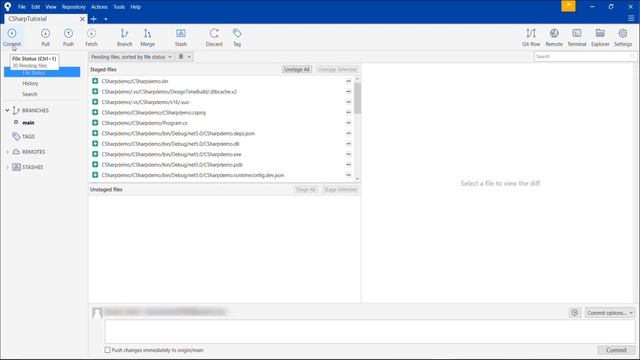Click the Search input field at top right
This screenshot has width=640, height=360.
[x=585, y=56]
